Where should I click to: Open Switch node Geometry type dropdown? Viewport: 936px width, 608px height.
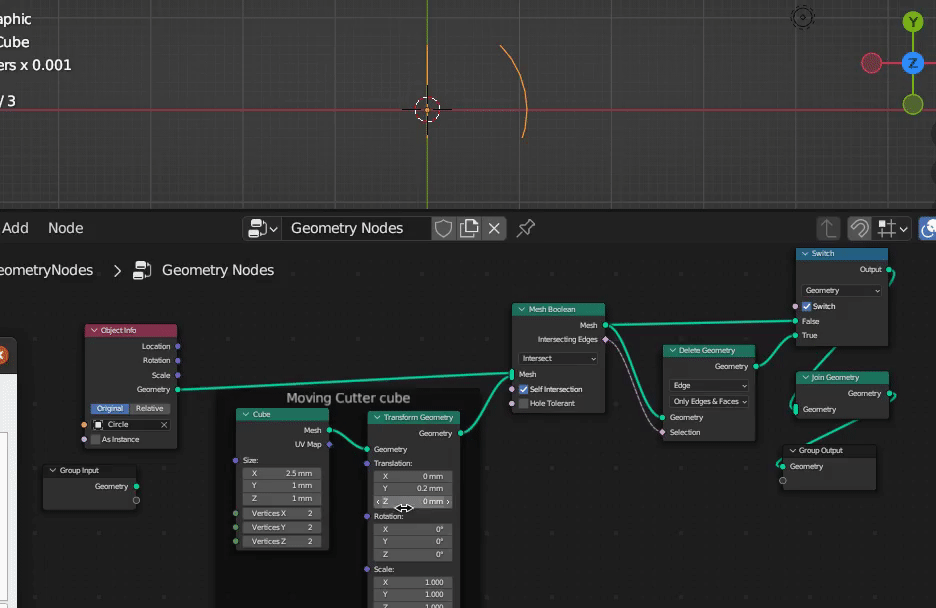(842, 291)
